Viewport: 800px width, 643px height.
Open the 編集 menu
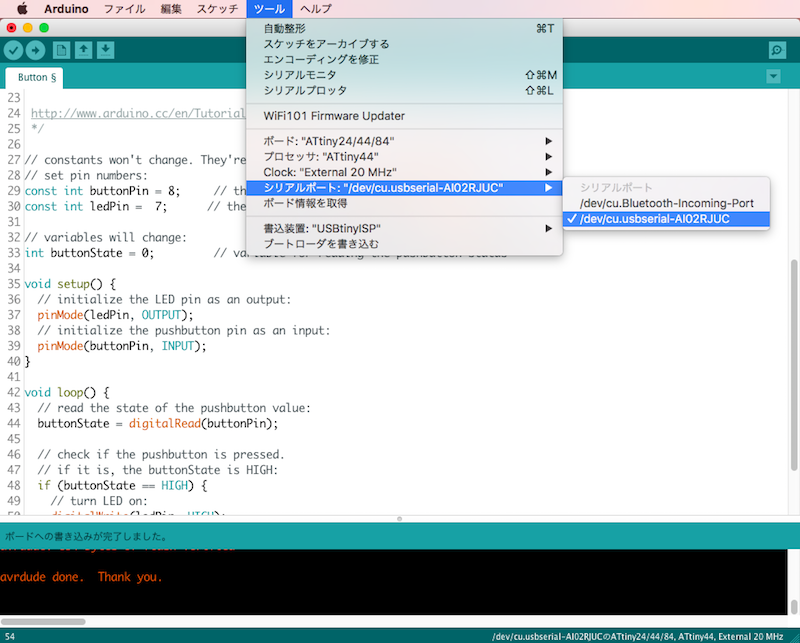pos(171,9)
